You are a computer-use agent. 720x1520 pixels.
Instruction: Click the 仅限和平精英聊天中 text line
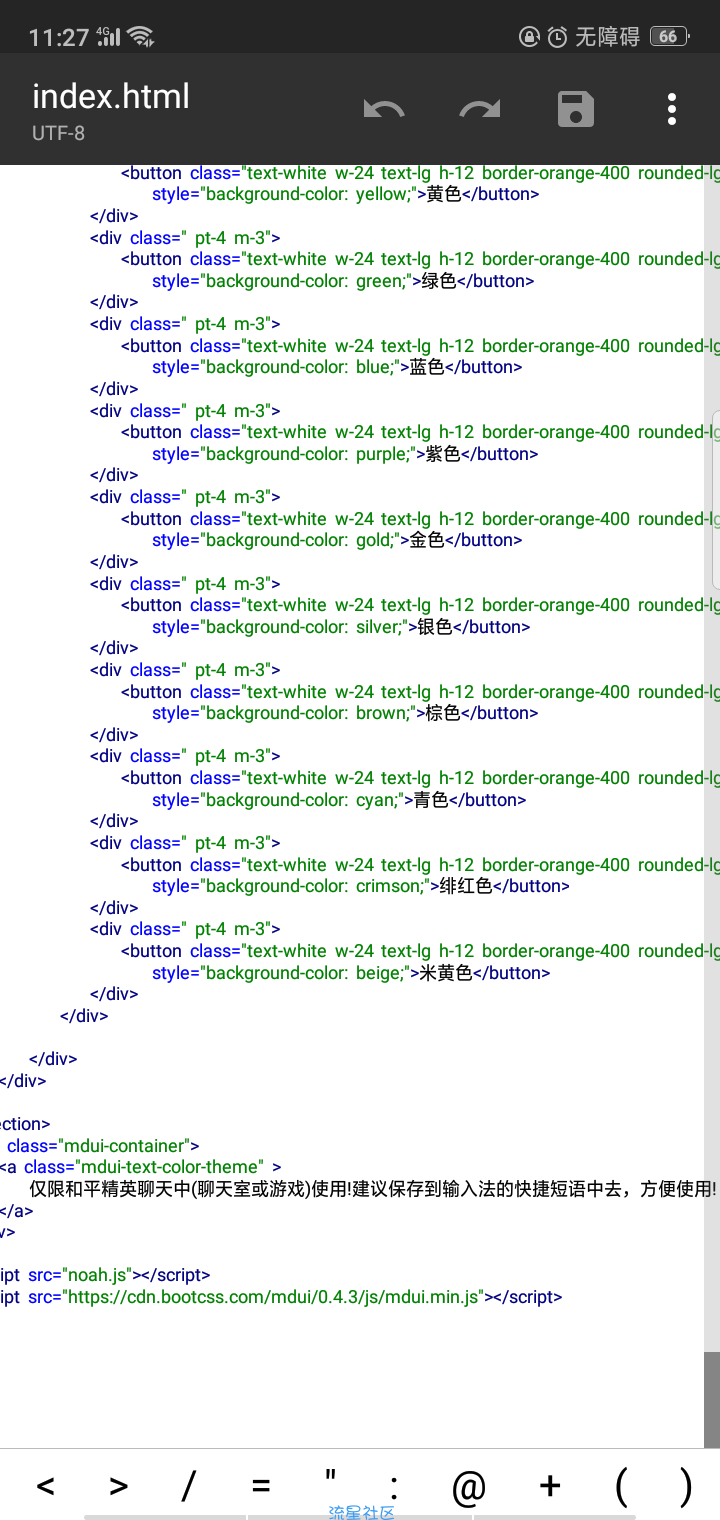tap(373, 1189)
